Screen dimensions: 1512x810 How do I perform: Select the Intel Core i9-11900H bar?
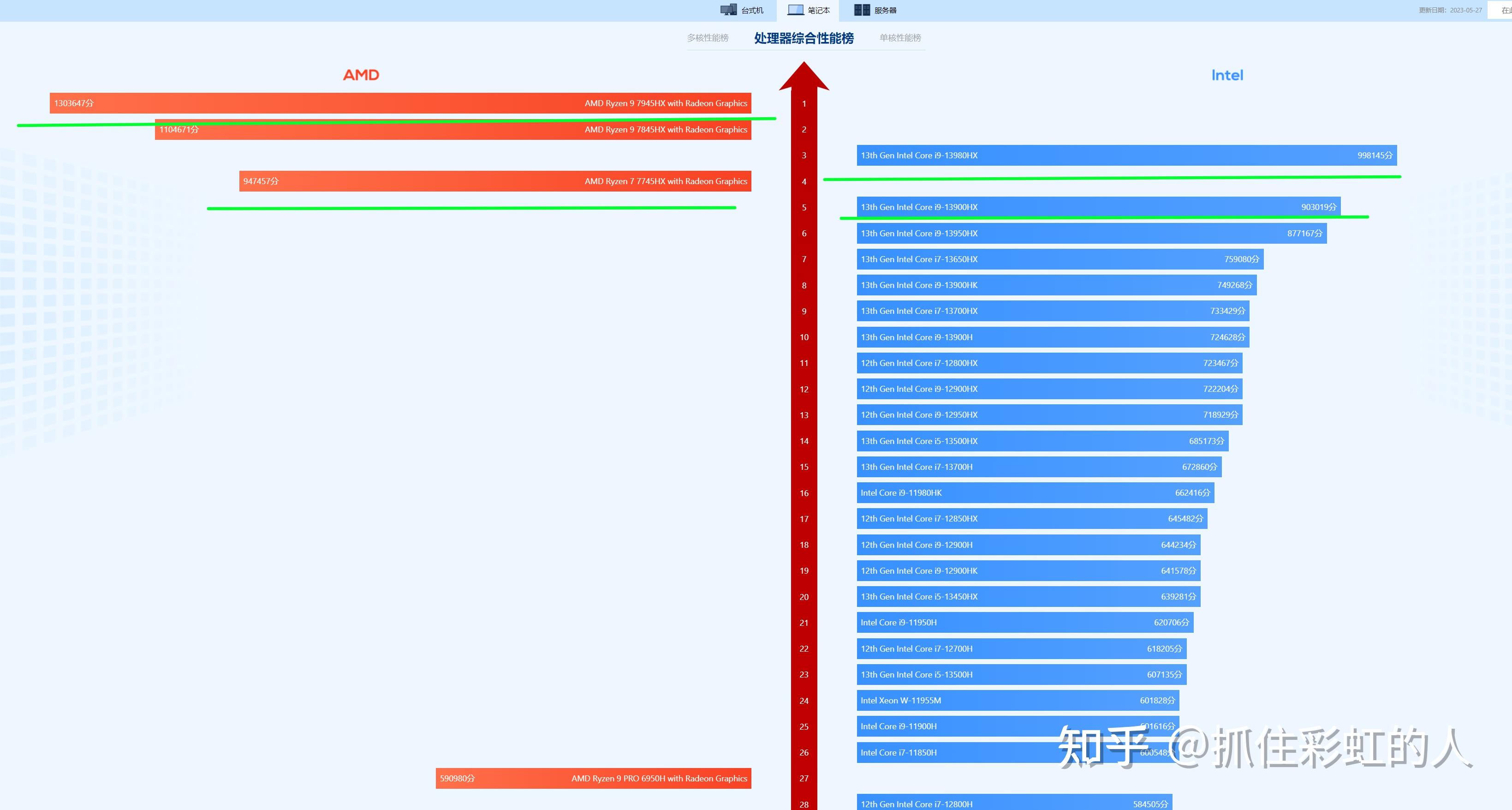[1018, 726]
